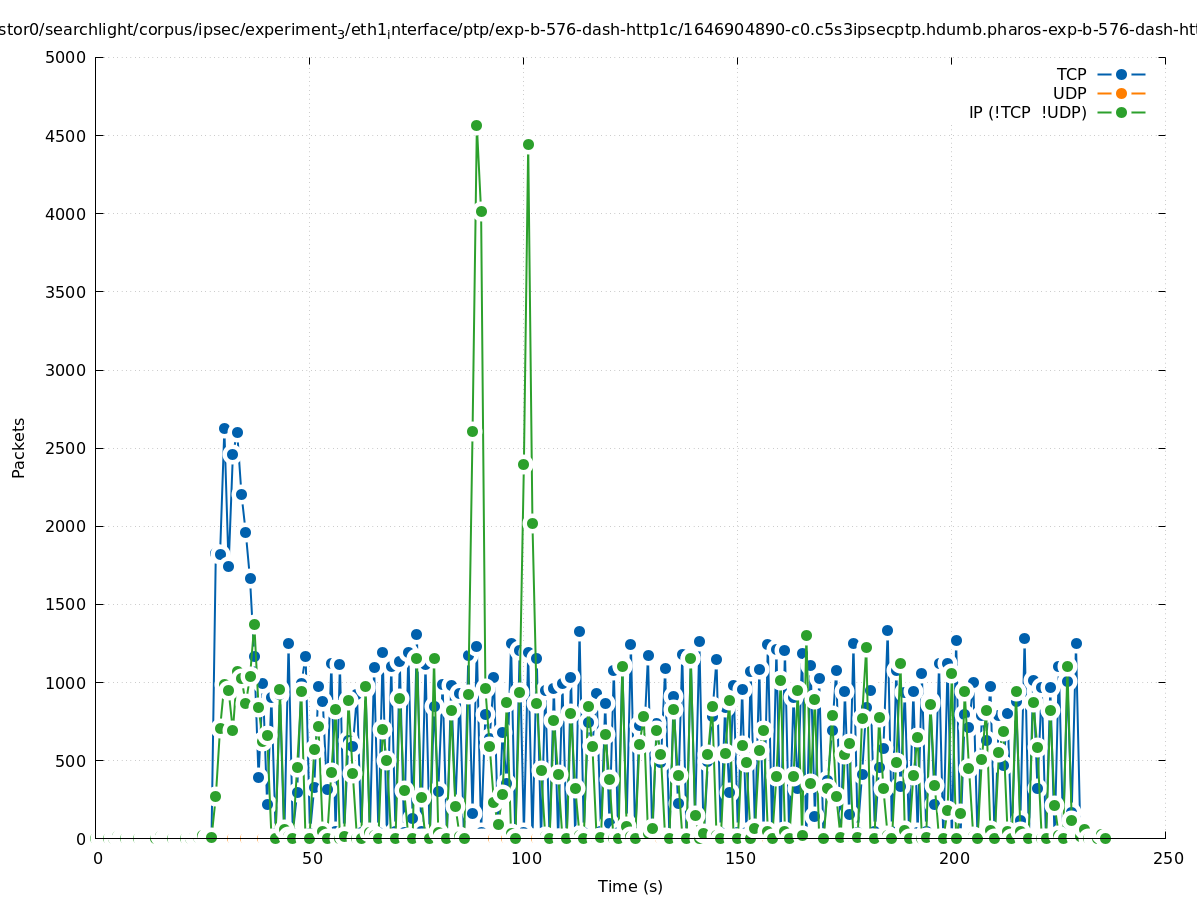Select the second-tallest green peak near 100s
This screenshot has height=900, width=1197.
coord(528,145)
